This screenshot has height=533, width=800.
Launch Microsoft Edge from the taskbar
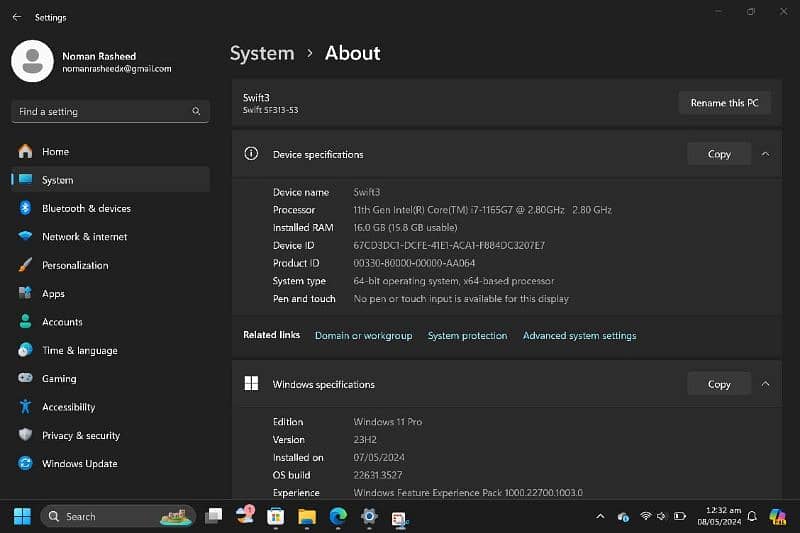pyautogui.click(x=338, y=516)
